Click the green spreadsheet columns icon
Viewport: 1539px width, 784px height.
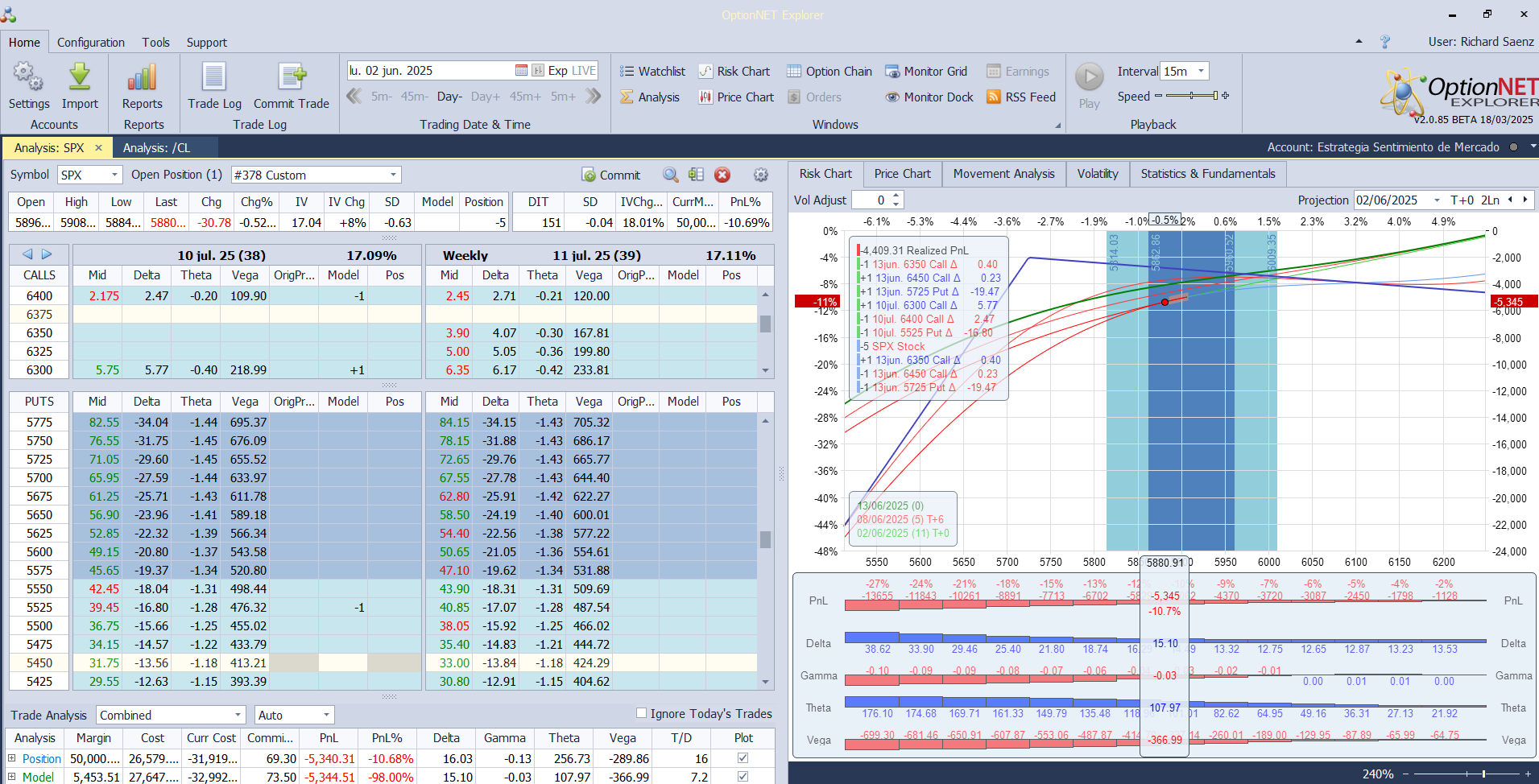696,175
